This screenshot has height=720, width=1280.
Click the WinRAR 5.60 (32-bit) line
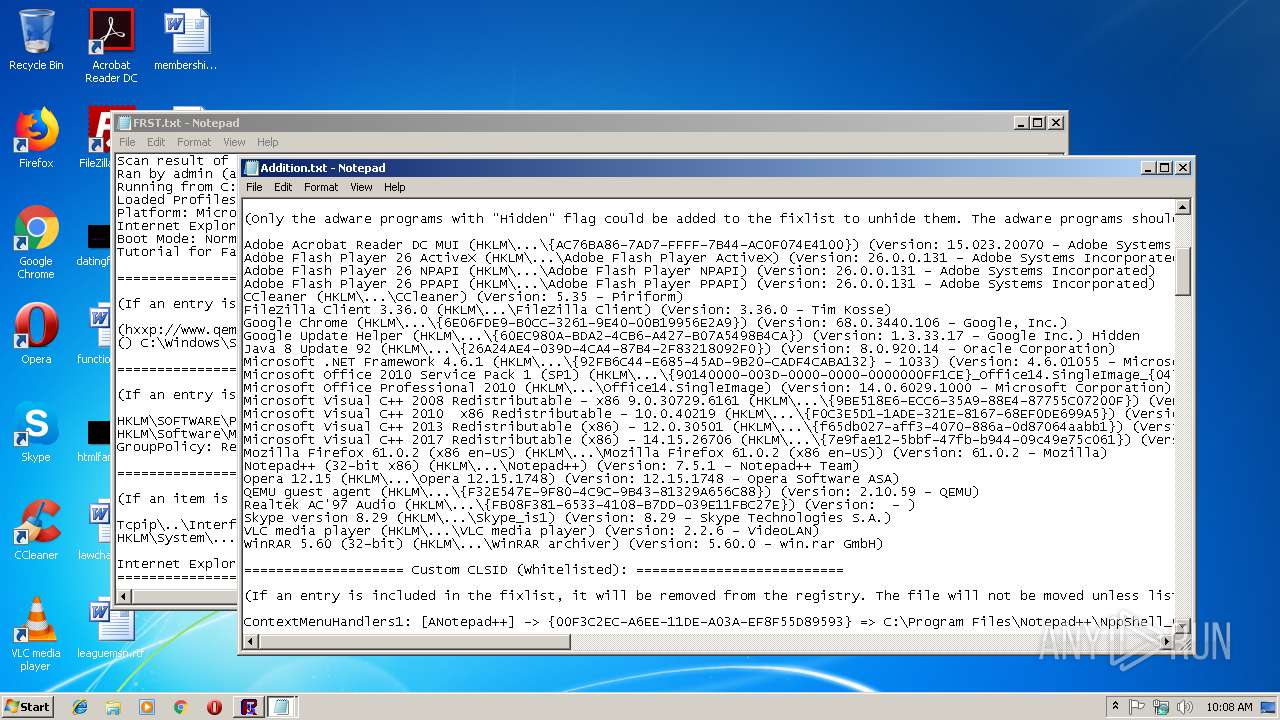(564, 544)
